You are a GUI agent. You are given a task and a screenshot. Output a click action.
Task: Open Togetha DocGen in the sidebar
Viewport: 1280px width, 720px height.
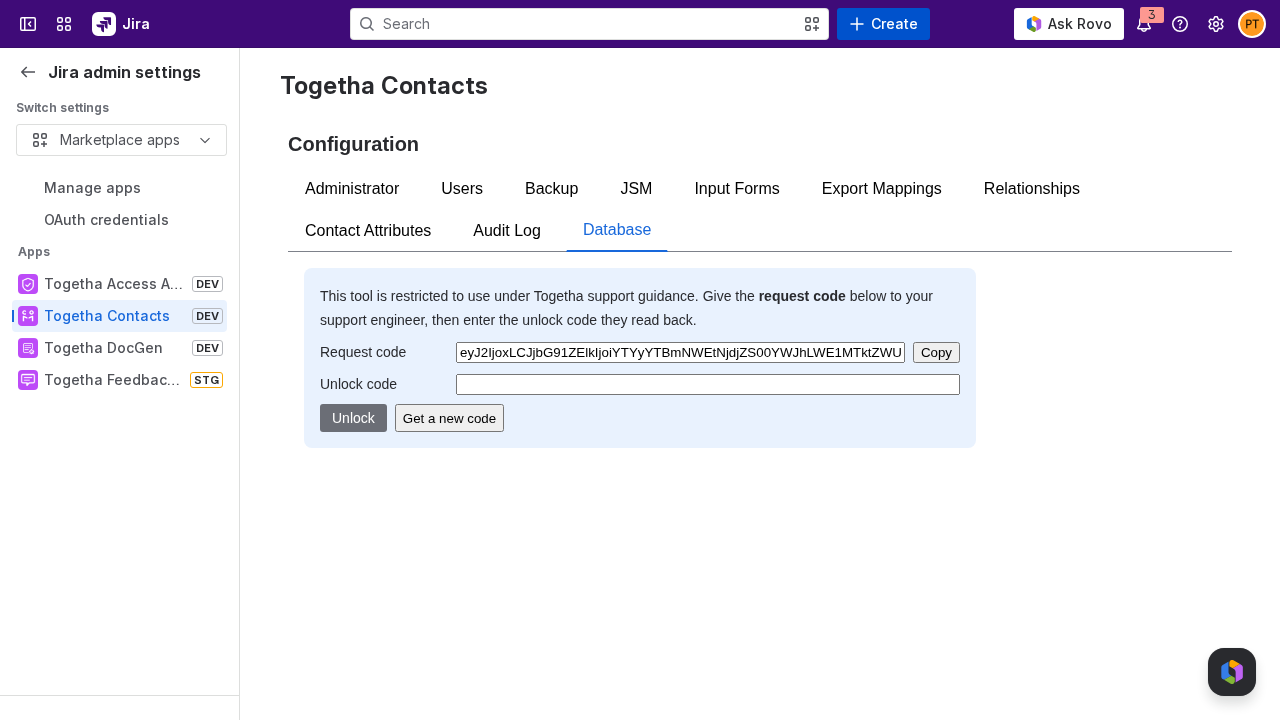tap(119, 348)
